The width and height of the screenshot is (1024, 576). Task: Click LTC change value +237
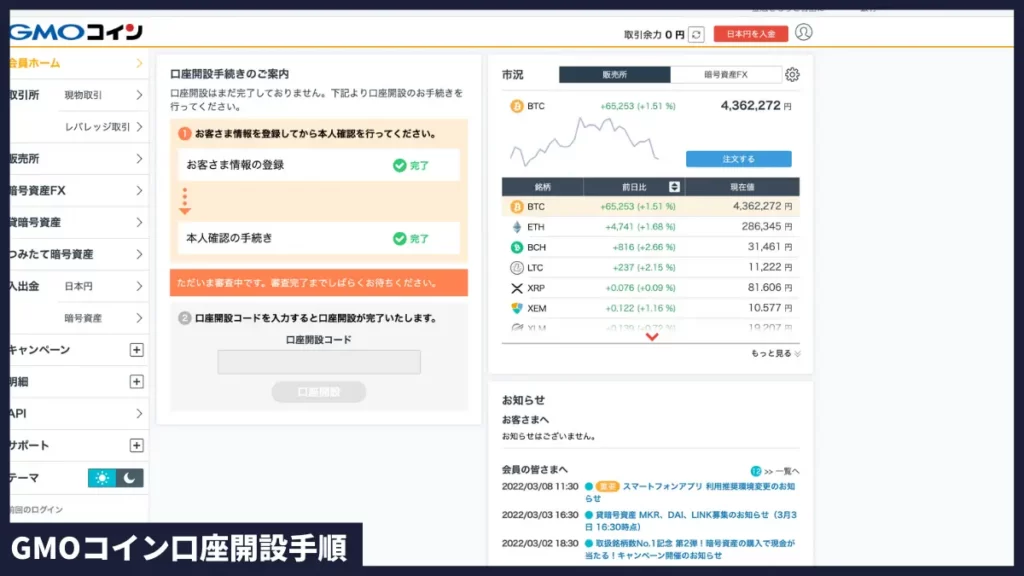(x=643, y=267)
